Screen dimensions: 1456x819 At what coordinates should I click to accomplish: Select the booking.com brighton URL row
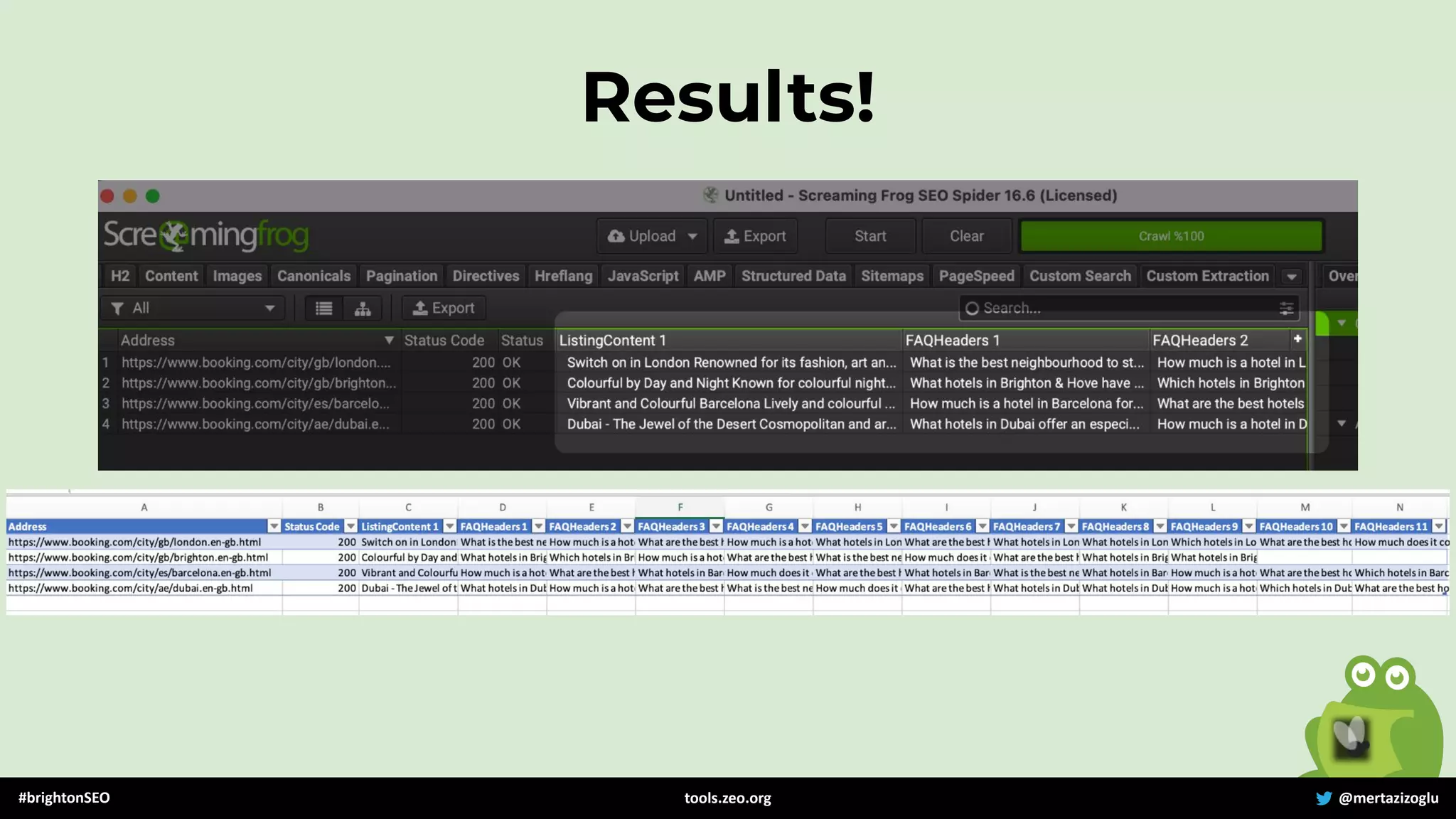pos(259,383)
